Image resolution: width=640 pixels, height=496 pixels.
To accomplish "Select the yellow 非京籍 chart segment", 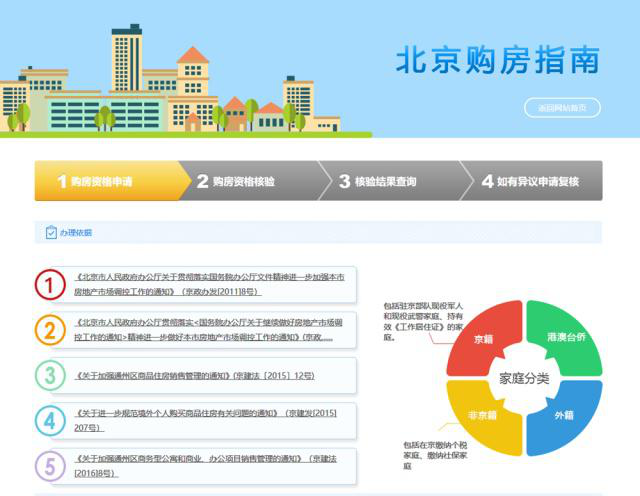I will [x=484, y=416].
